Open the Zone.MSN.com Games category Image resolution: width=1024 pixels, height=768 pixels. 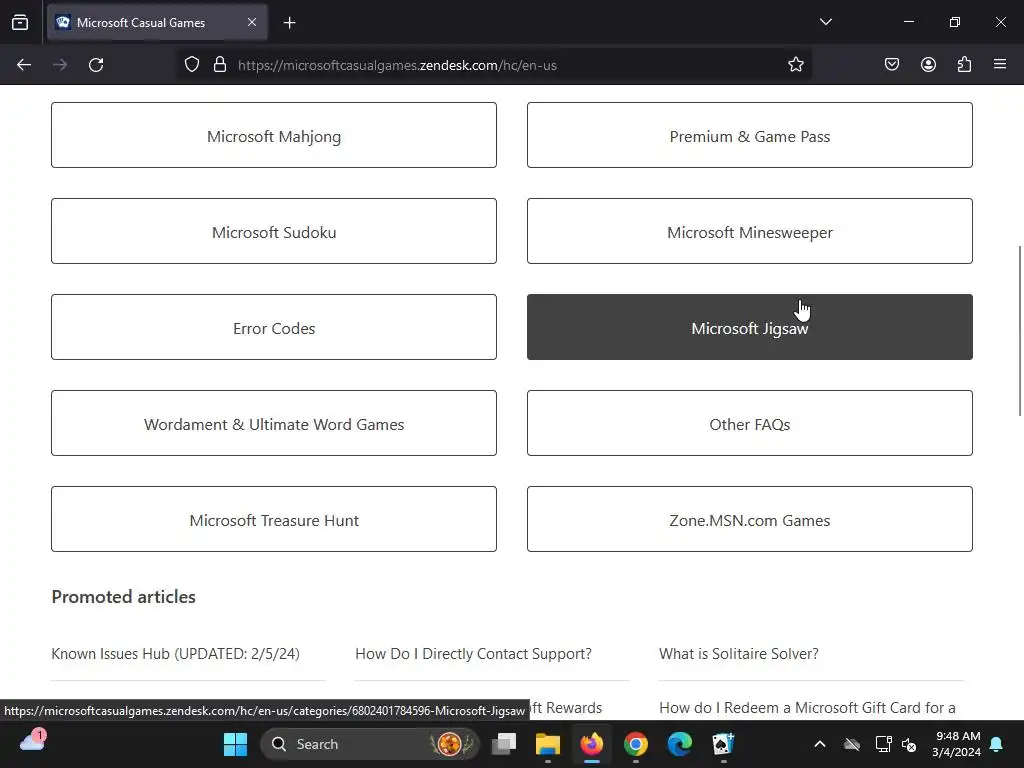tap(750, 519)
